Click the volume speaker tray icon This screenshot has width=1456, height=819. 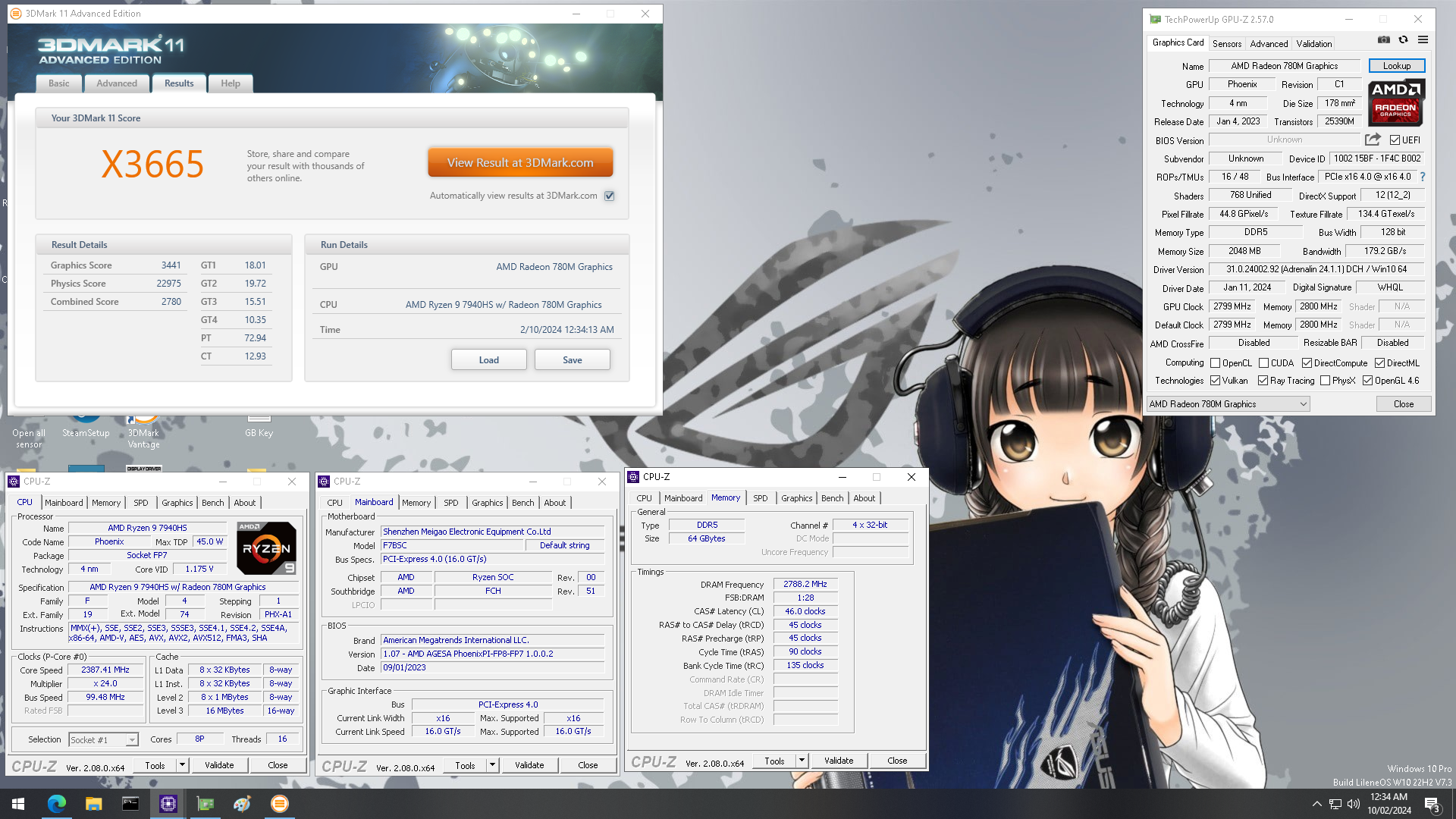click(1354, 804)
